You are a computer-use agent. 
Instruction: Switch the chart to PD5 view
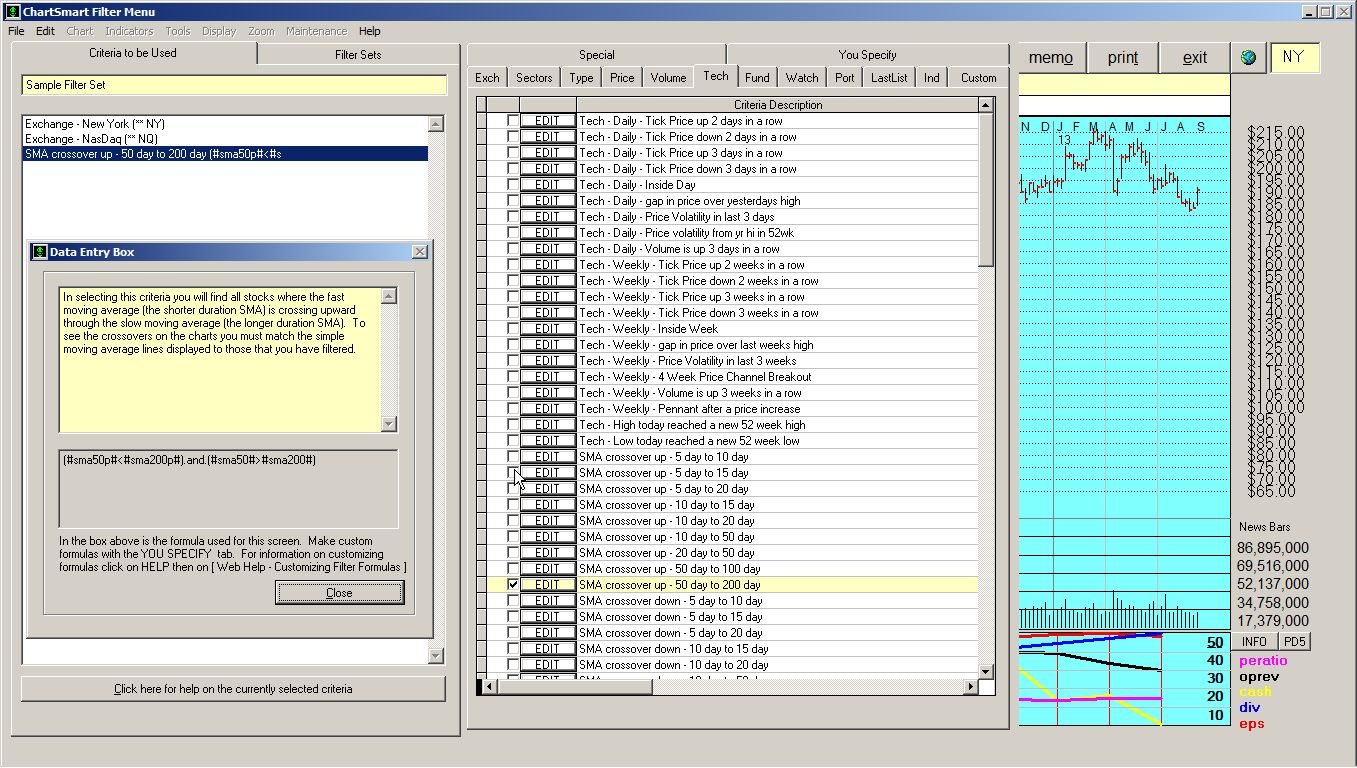(1294, 641)
